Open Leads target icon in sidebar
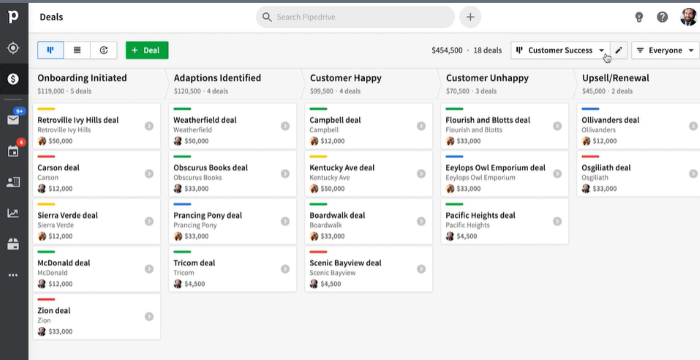Screen dimensions: 700x360 (13, 48)
